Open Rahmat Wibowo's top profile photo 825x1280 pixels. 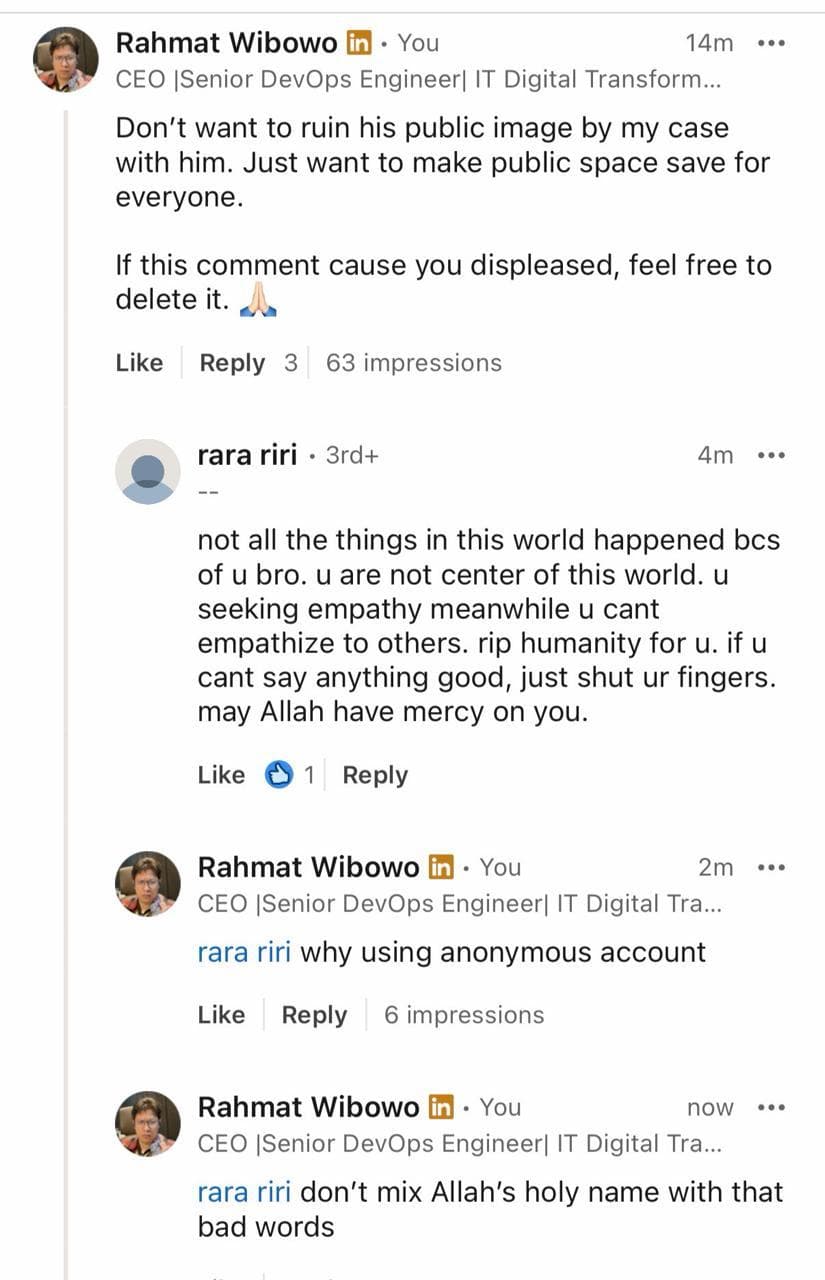tap(66, 59)
